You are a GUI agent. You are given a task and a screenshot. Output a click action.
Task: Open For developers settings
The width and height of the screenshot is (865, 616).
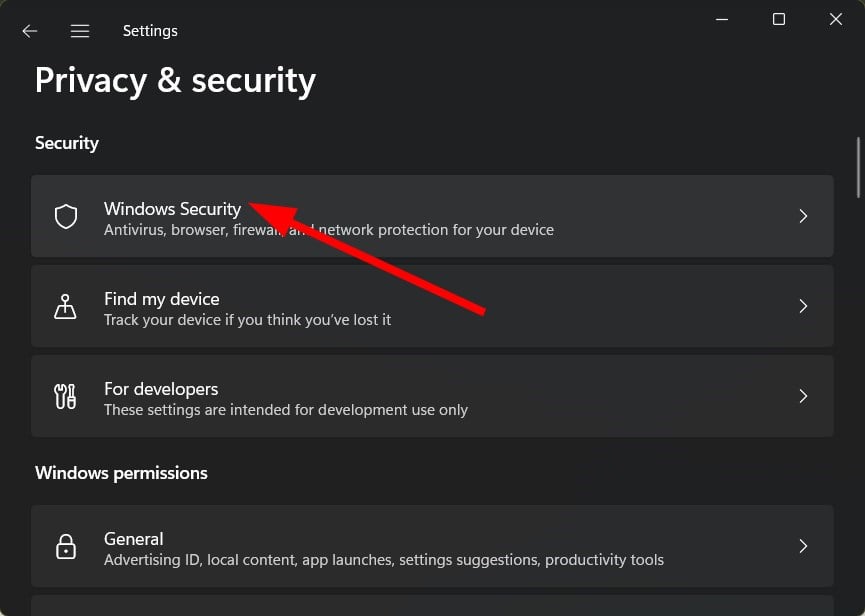point(432,396)
